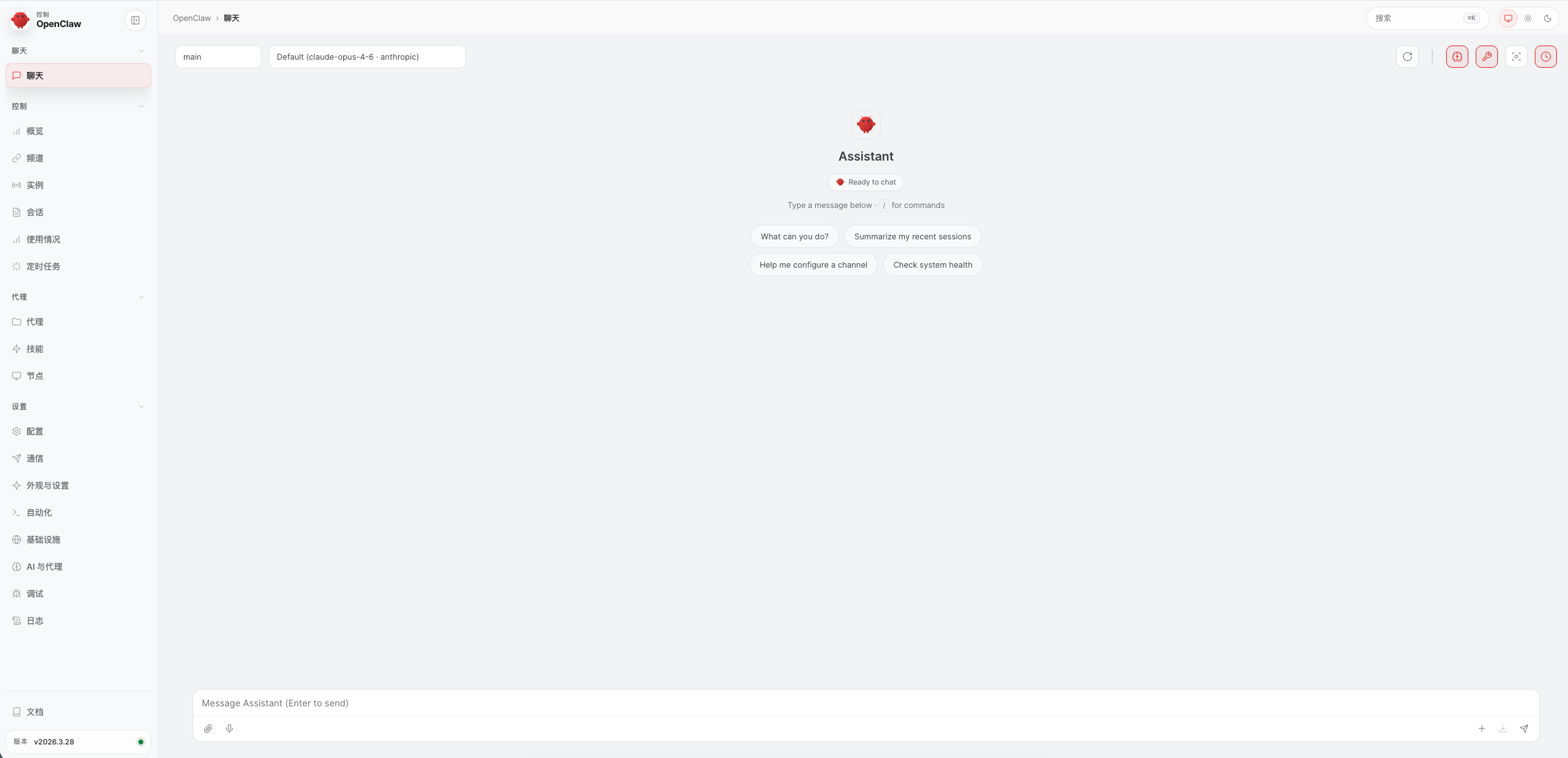
Task: Click the send message paper plane icon
Action: pyautogui.click(x=1524, y=728)
